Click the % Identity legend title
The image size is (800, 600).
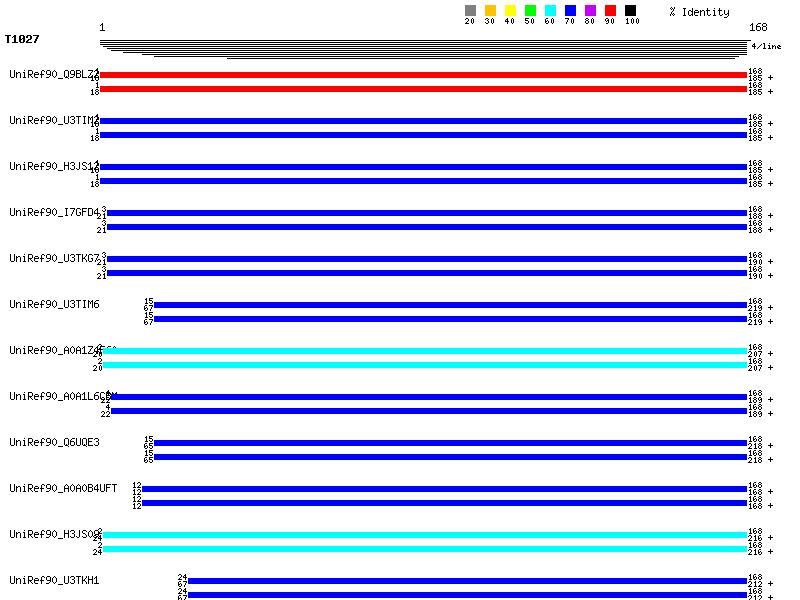(x=699, y=12)
